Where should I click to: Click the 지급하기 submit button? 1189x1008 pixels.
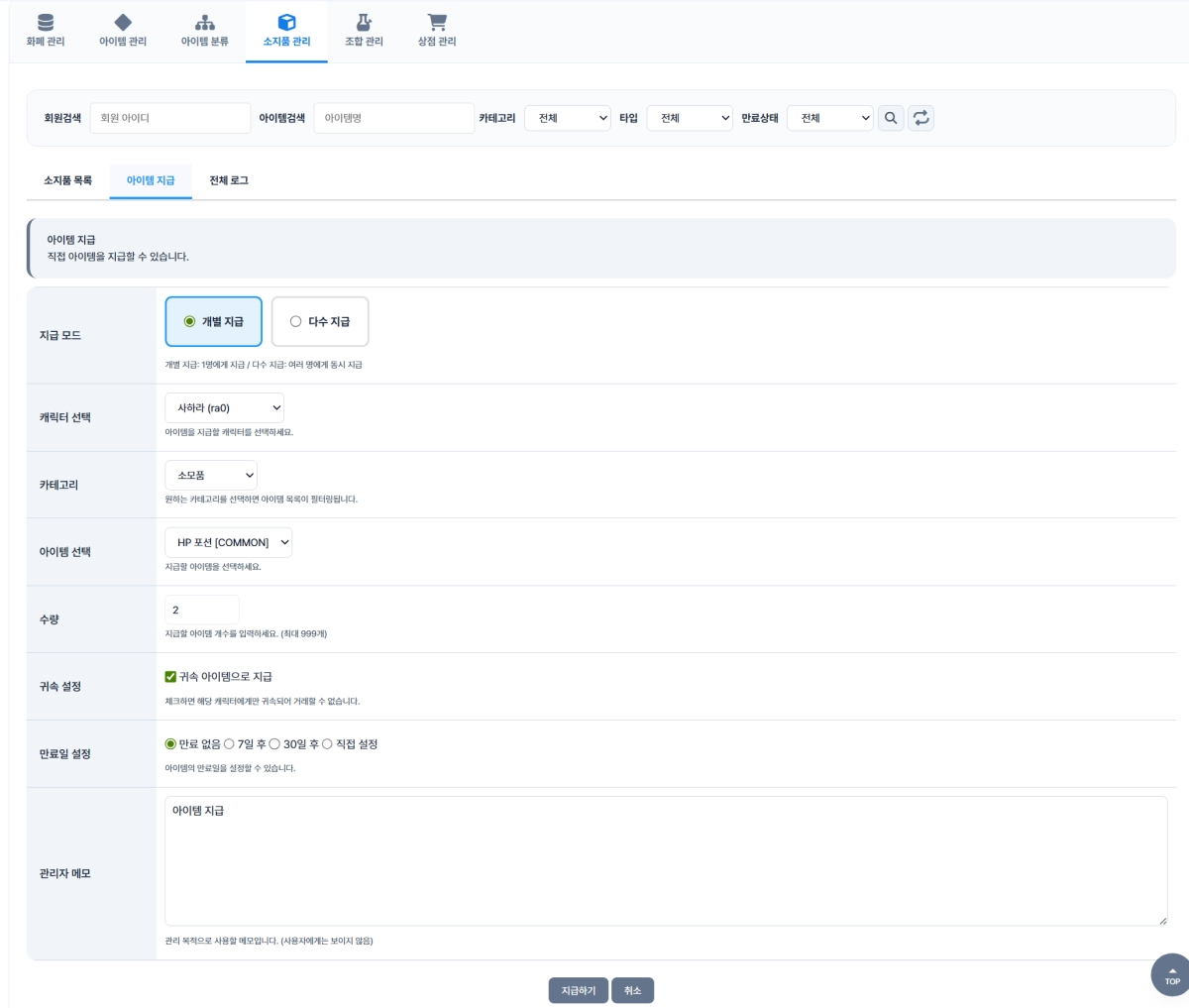(x=578, y=991)
